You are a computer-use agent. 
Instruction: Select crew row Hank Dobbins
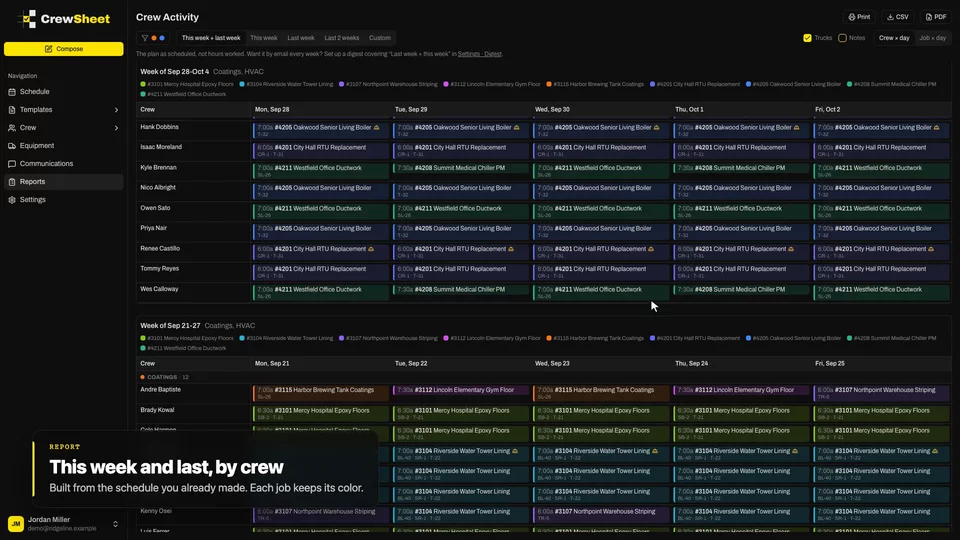(x=159, y=127)
